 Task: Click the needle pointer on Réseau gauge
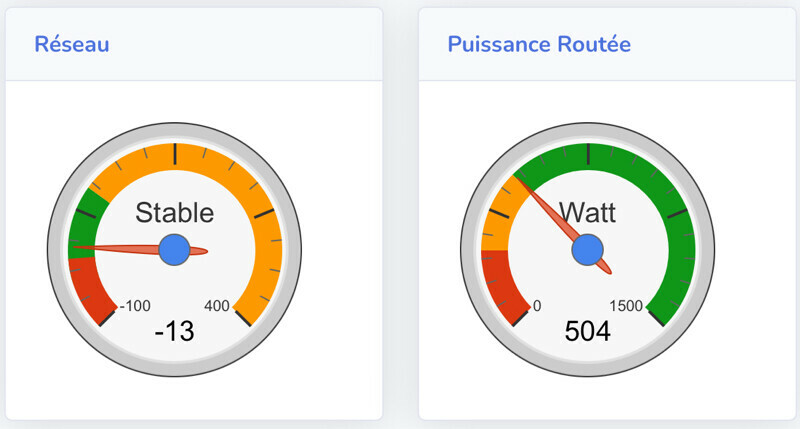[x=120, y=247]
